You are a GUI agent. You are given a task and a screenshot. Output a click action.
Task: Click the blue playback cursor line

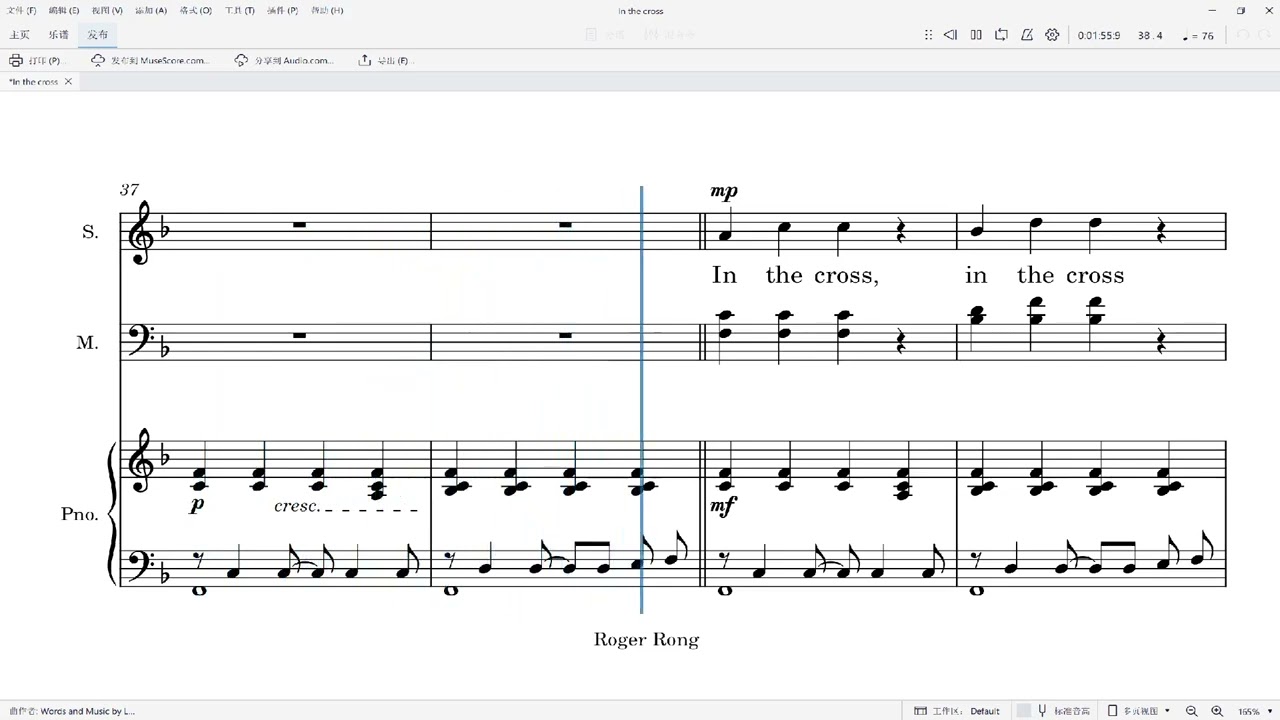(641, 400)
